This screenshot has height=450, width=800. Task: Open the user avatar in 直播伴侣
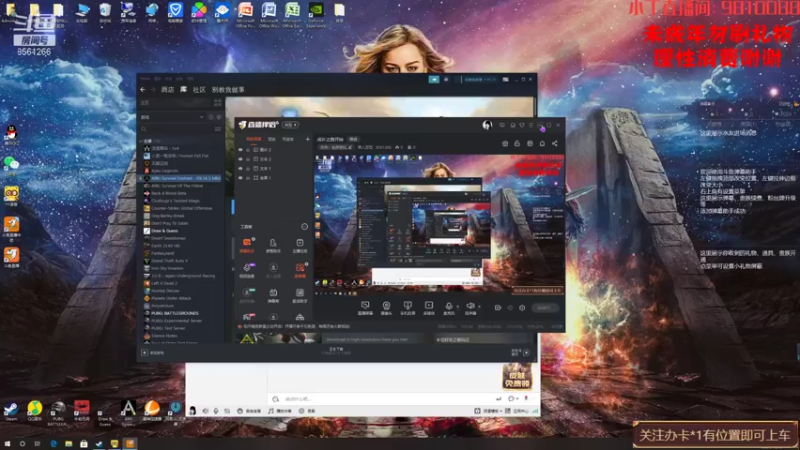pos(487,125)
